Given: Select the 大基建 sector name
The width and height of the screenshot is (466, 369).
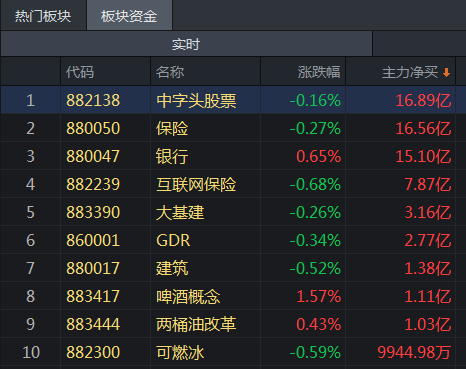Looking at the screenshot, I should pos(180,212).
